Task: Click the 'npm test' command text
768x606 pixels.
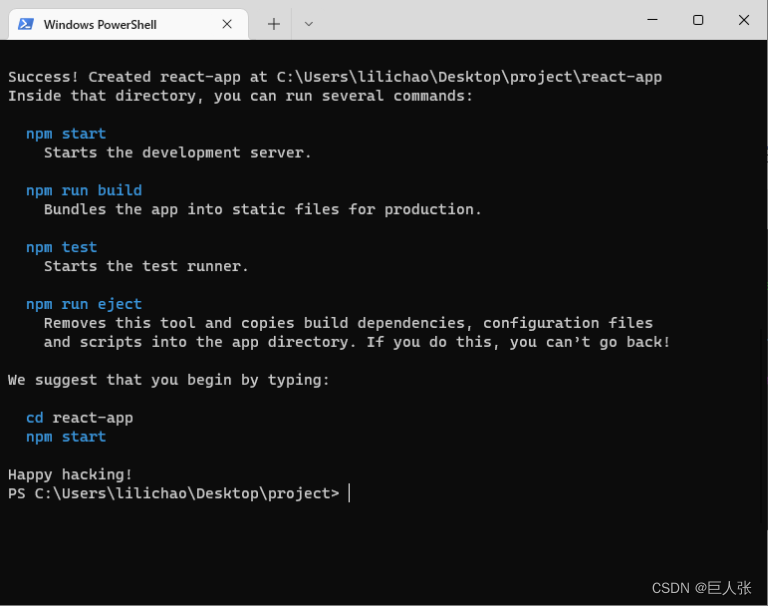Action: click(62, 247)
